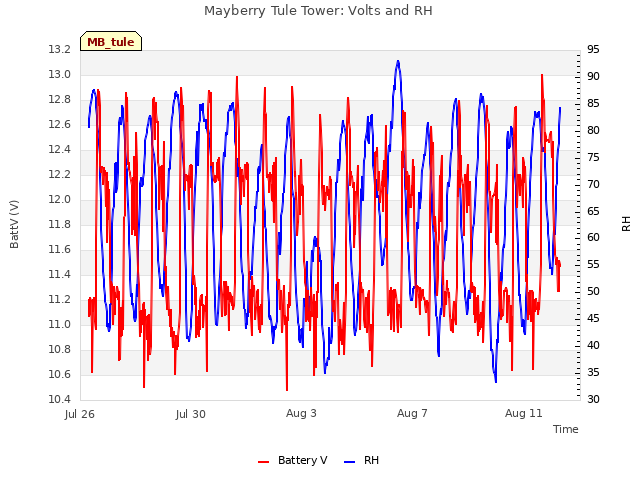This screenshot has height=480, width=640.
Task: Click the red Battery V legend swatch
Action: [x=264, y=462]
